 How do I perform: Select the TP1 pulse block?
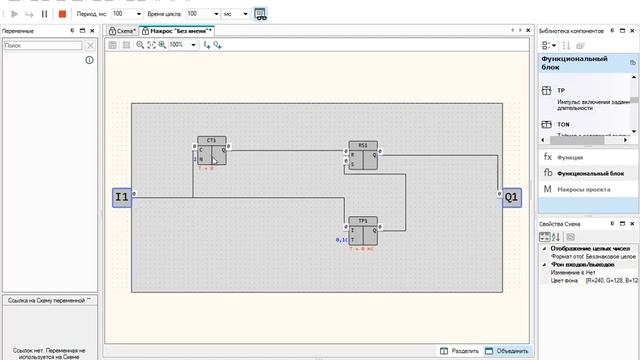pos(363,231)
